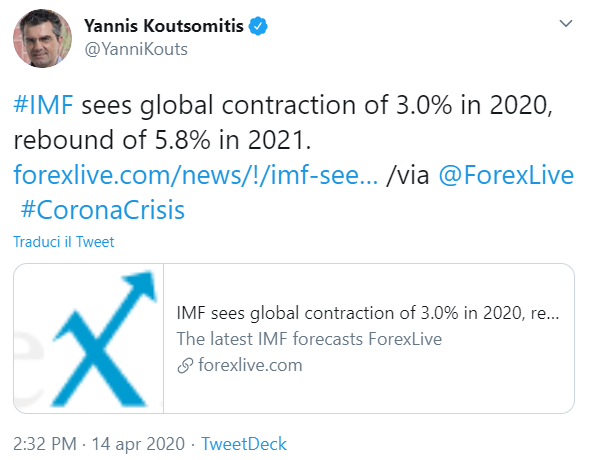Open forexlive.com domain in card
This screenshot has width=589, height=460.
pos(250,365)
